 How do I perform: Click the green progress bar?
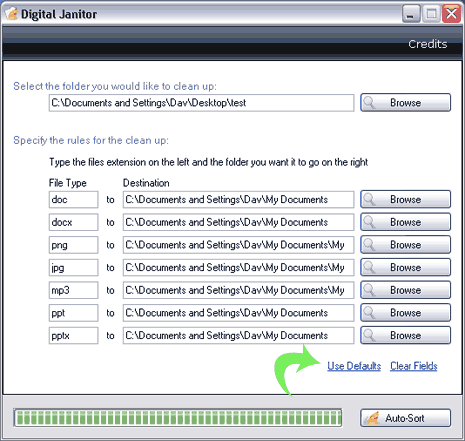pyautogui.click(x=178, y=418)
